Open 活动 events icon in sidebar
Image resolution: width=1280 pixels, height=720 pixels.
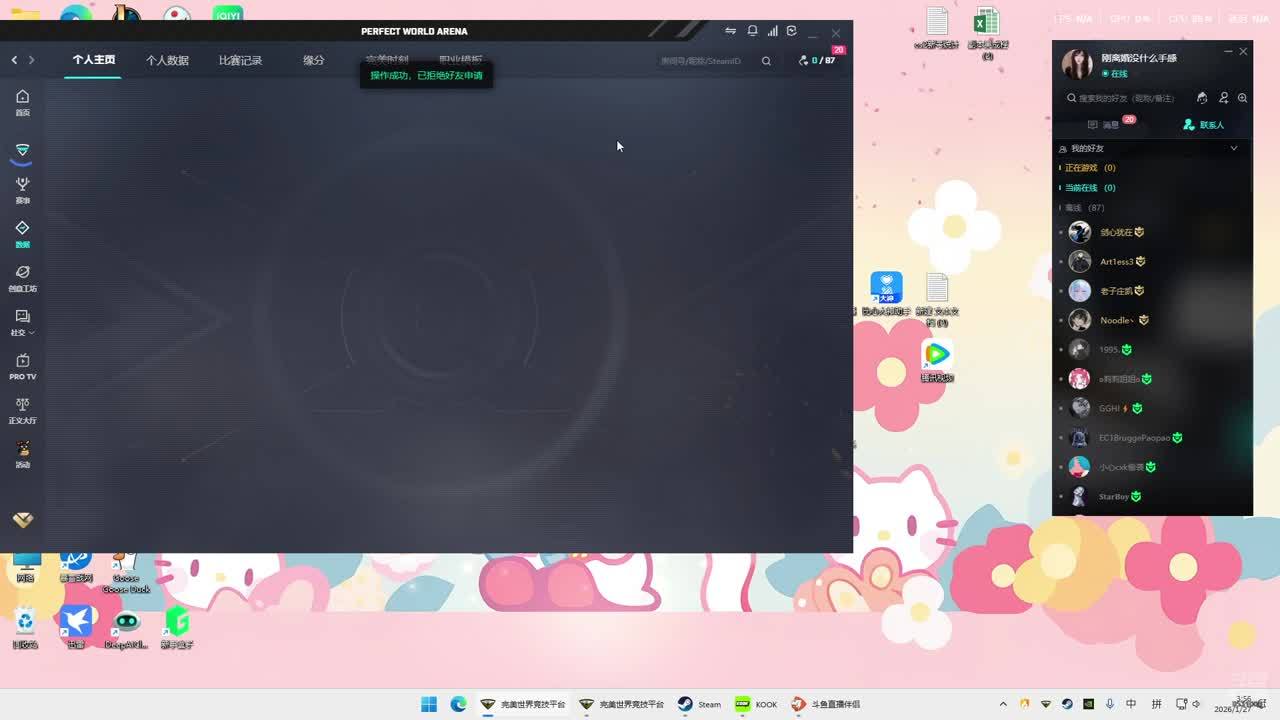[22, 454]
